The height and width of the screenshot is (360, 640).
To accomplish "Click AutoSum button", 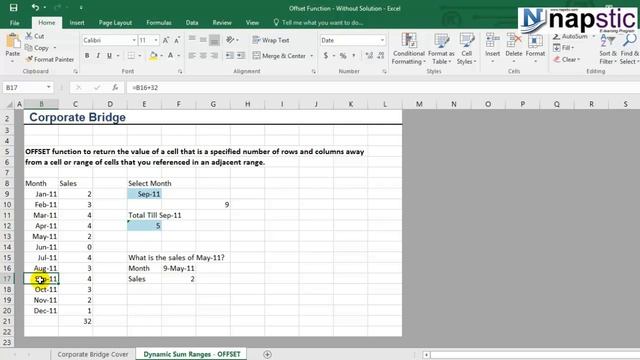I will point(570,36).
